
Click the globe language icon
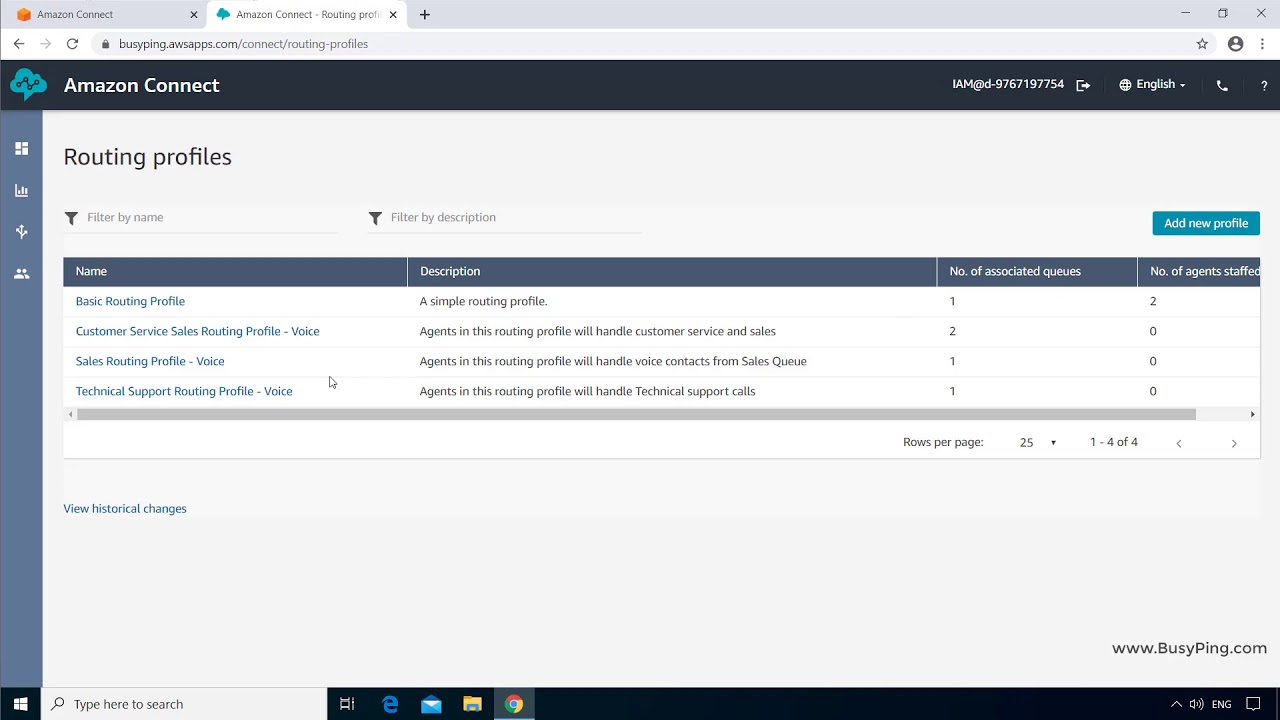tap(1125, 85)
